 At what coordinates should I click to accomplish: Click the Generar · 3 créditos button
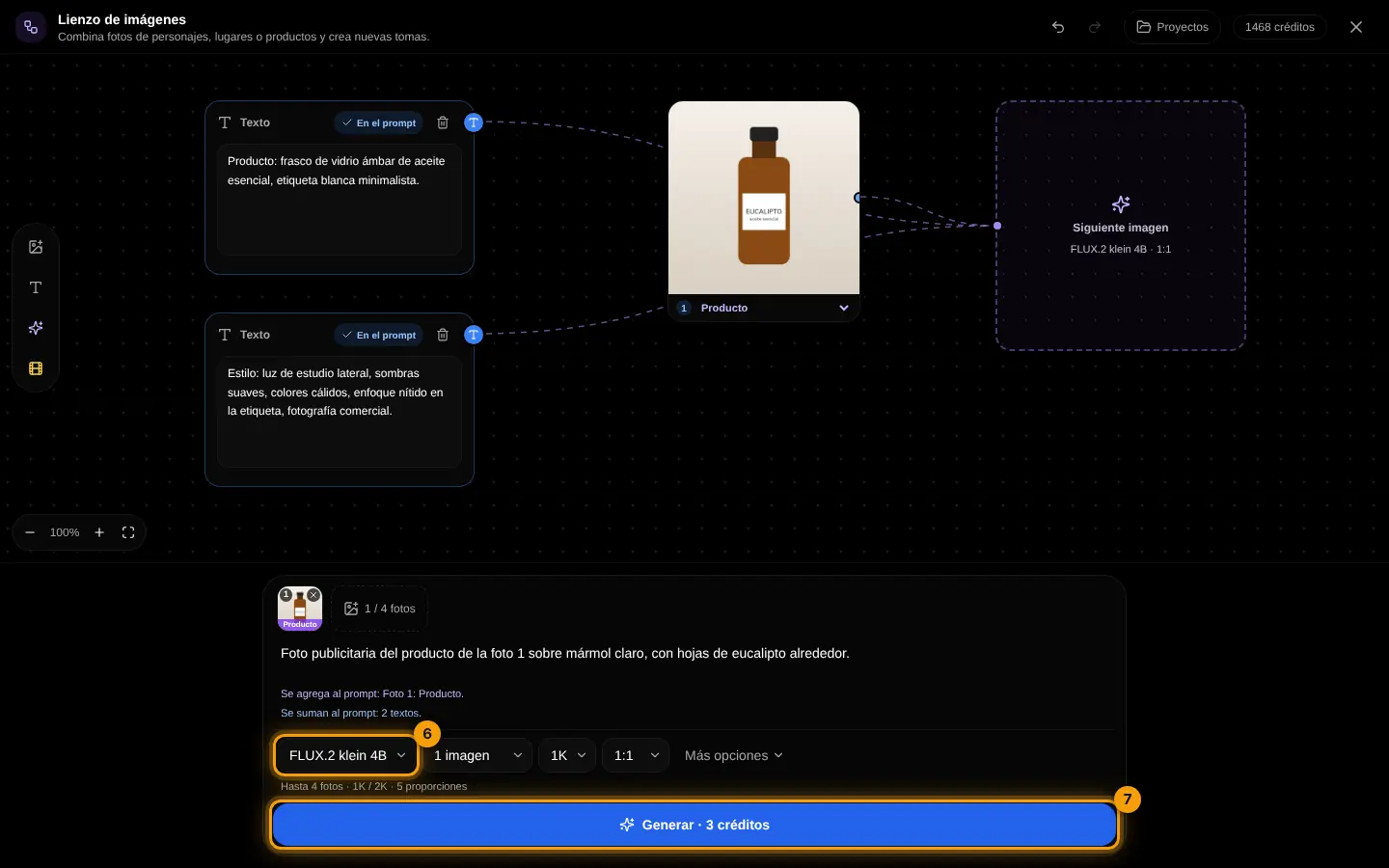pyautogui.click(x=694, y=825)
